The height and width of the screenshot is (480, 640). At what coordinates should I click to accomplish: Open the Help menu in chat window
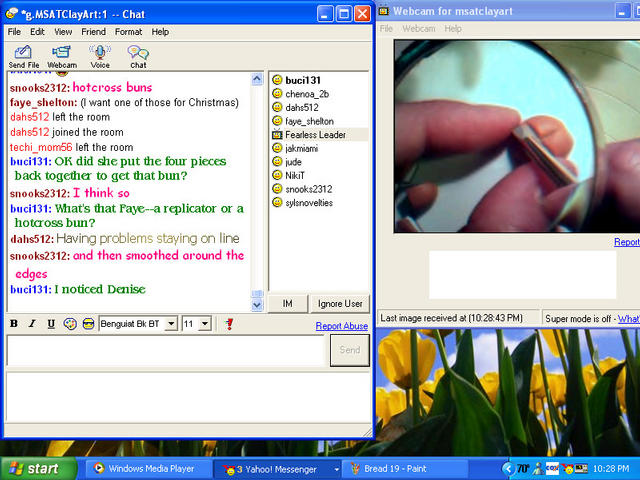point(160,32)
